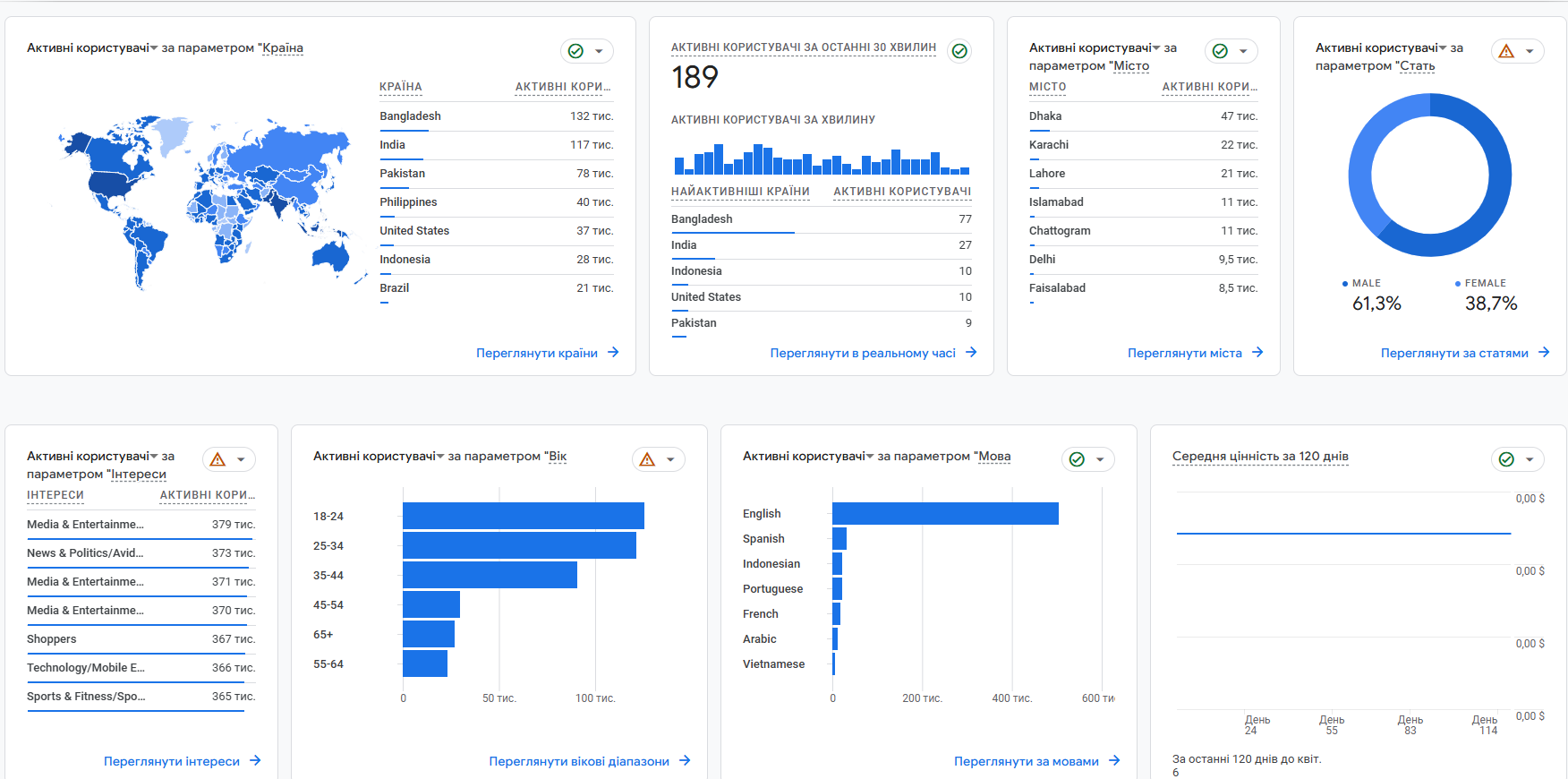Viewport: 1568px width, 779px height.
Task: Click the MALE legend color dot
Action: (x=1345, y=284)
